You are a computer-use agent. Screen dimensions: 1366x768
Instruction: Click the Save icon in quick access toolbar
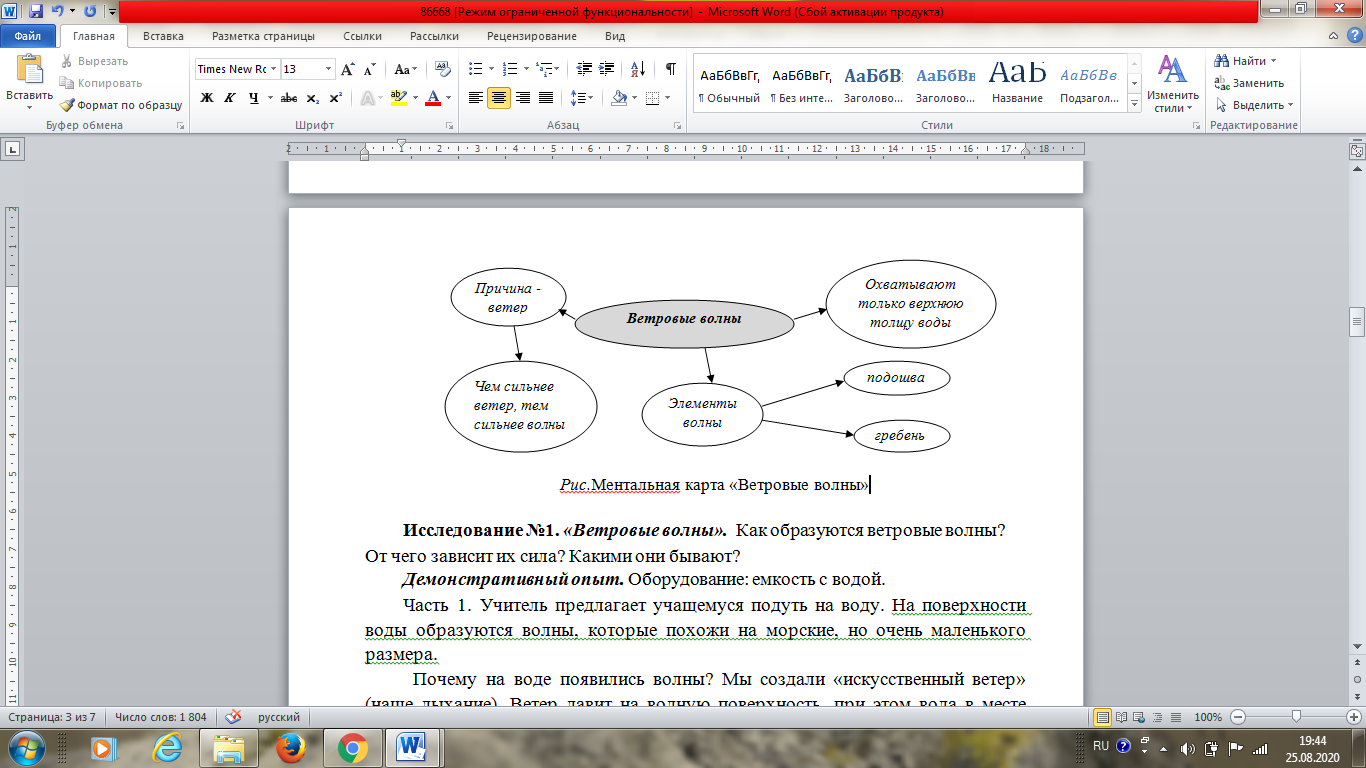click(36, 12)
